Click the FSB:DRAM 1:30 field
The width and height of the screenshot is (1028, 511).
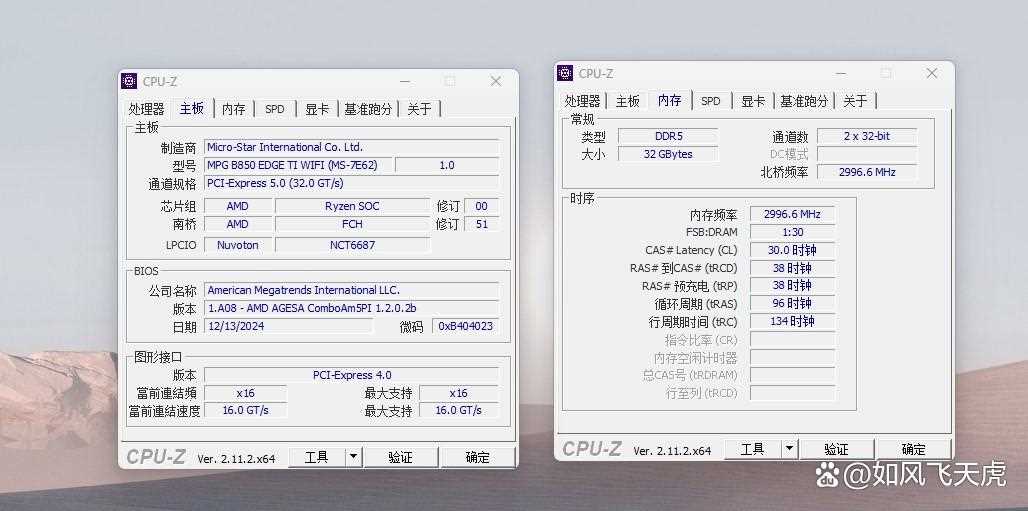point(793,232)
